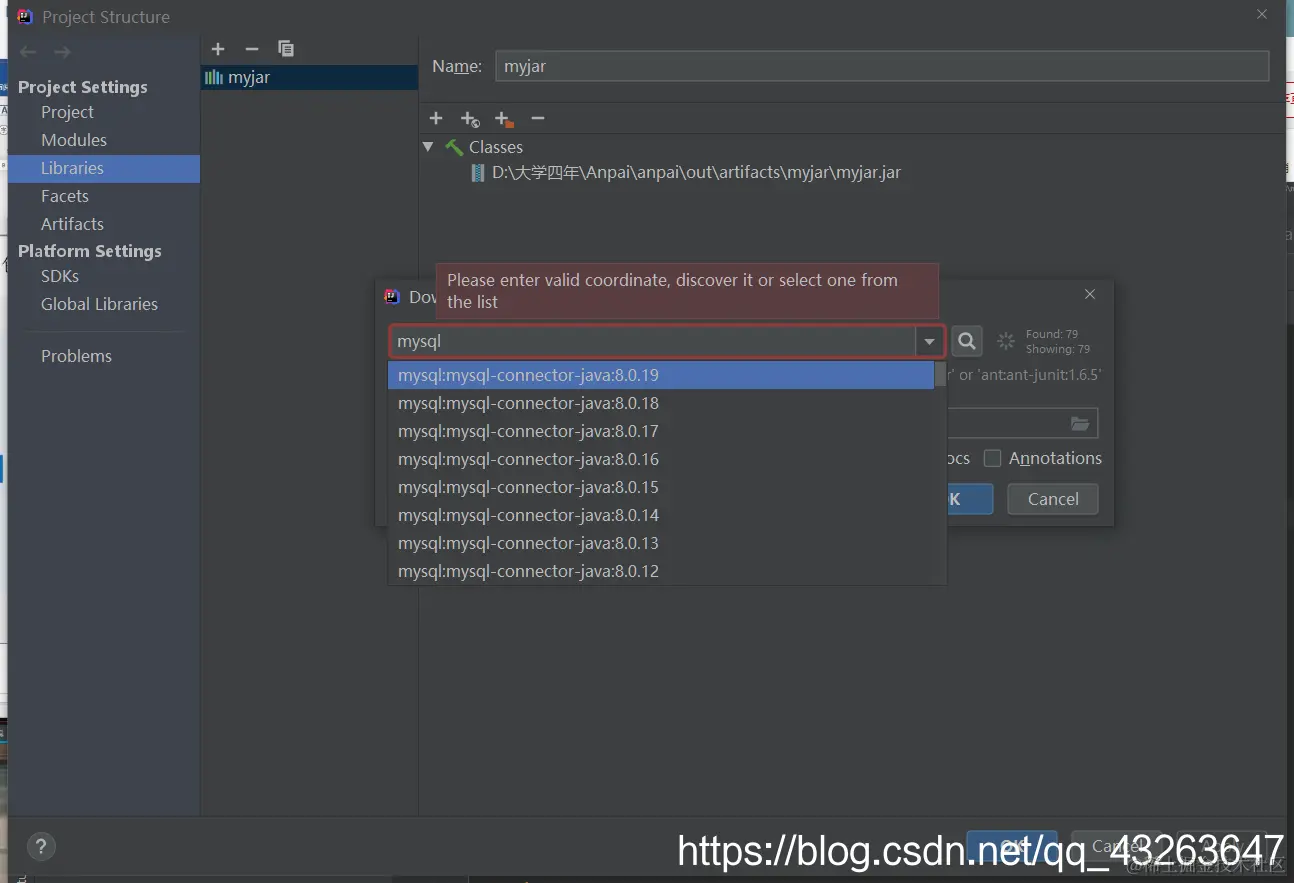1294x883 pixels.
Task: Browse download folder with the folder icon
Action: 1080,424
